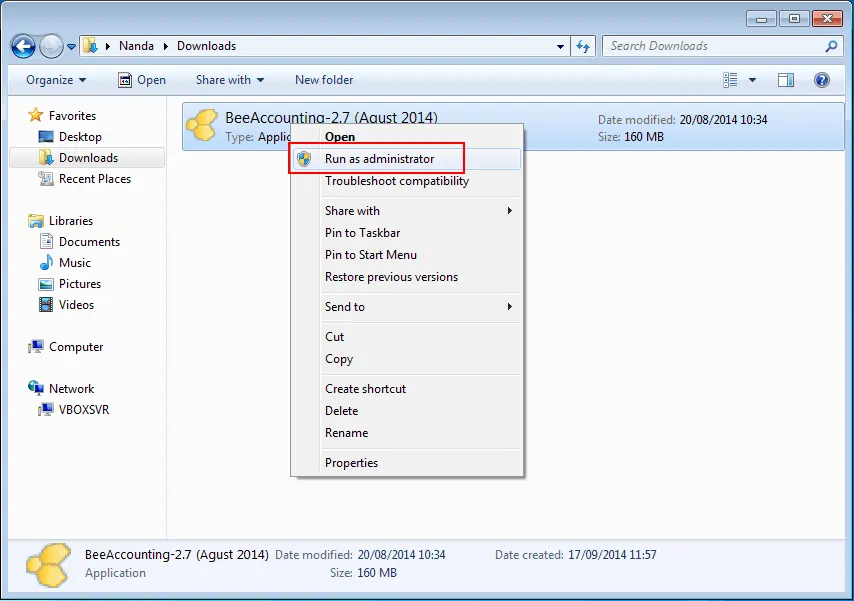The width and height of the screenshot is (854, 601).
Task: Go back with the blue Back arrow button
Action: (23, 46)
